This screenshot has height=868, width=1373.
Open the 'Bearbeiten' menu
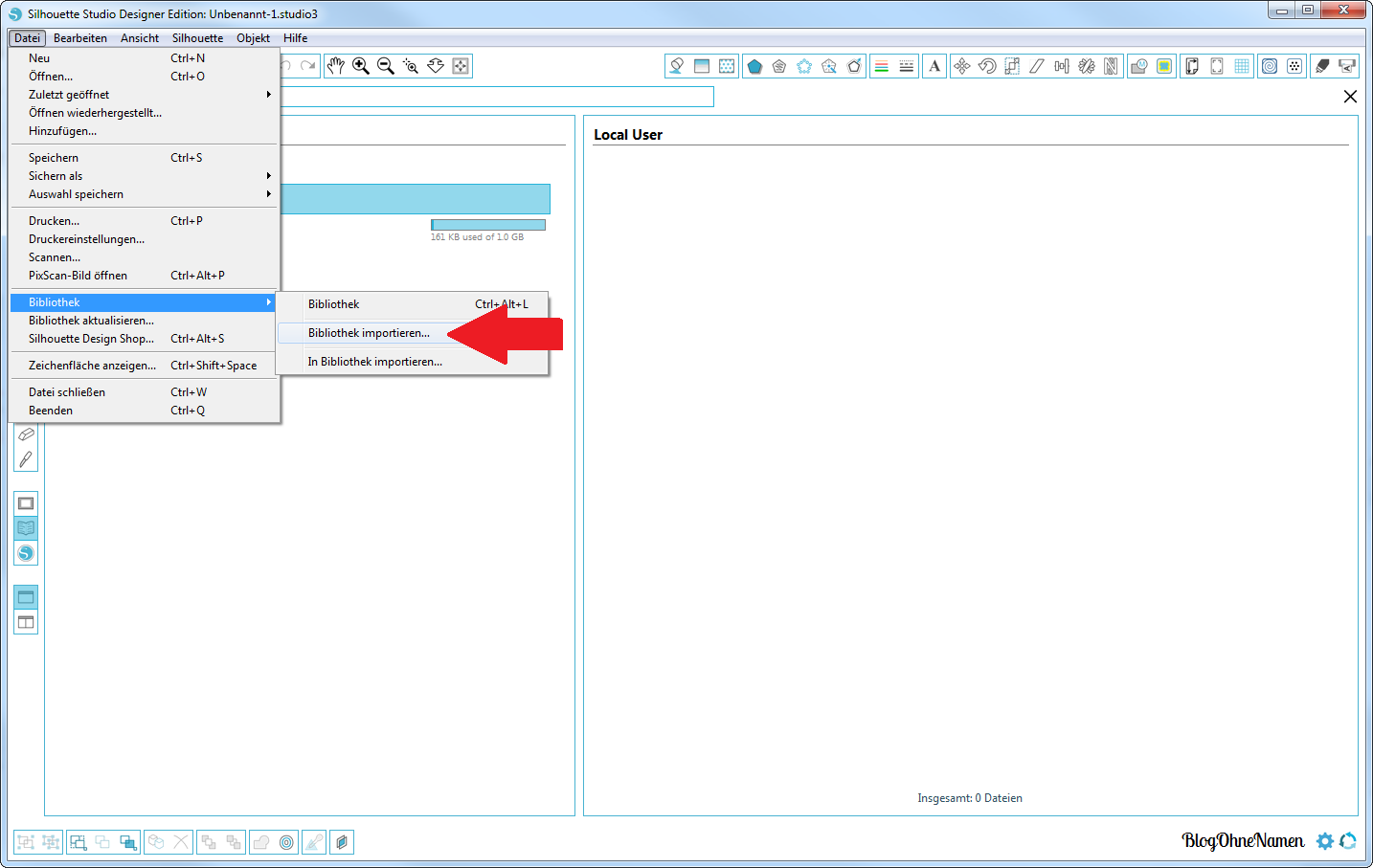80,38
